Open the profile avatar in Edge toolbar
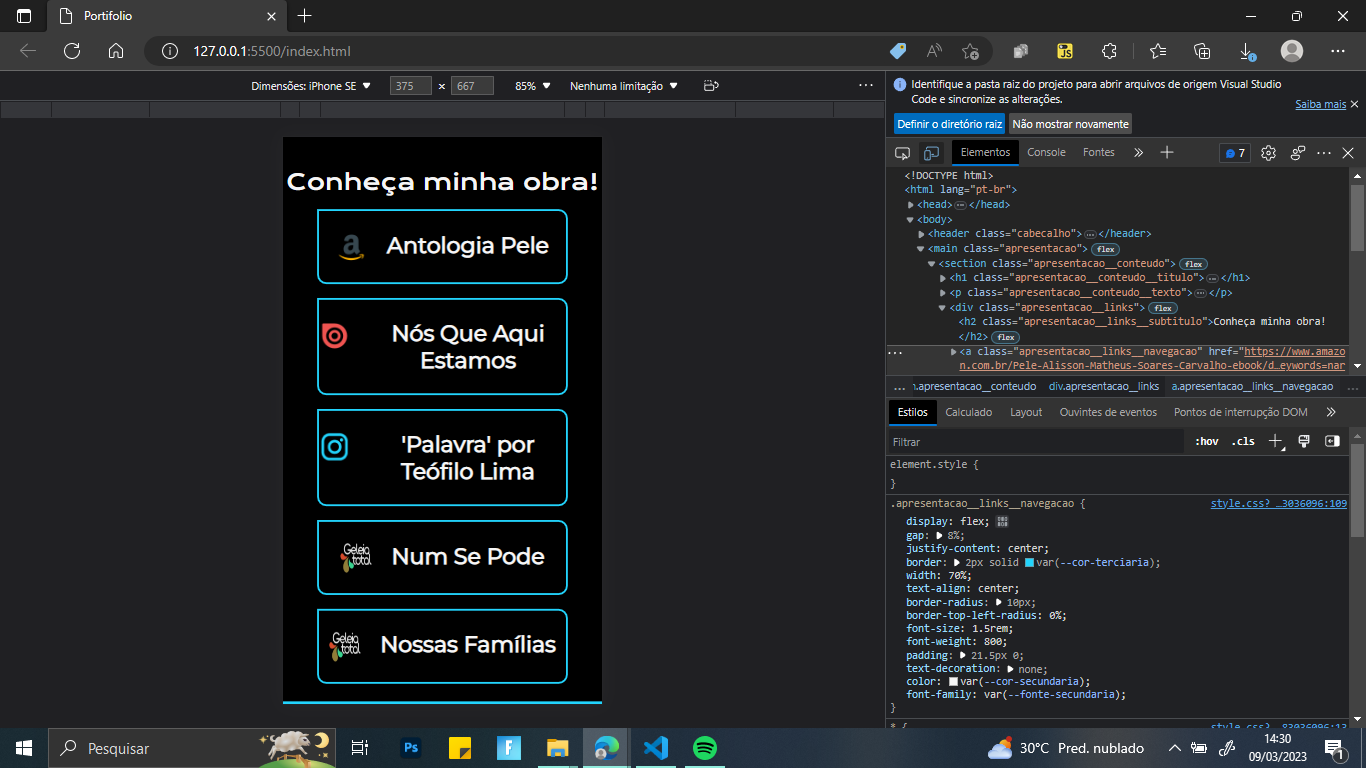The image size is (1366, 768). pyautogui.click(x=1292, y=51)
